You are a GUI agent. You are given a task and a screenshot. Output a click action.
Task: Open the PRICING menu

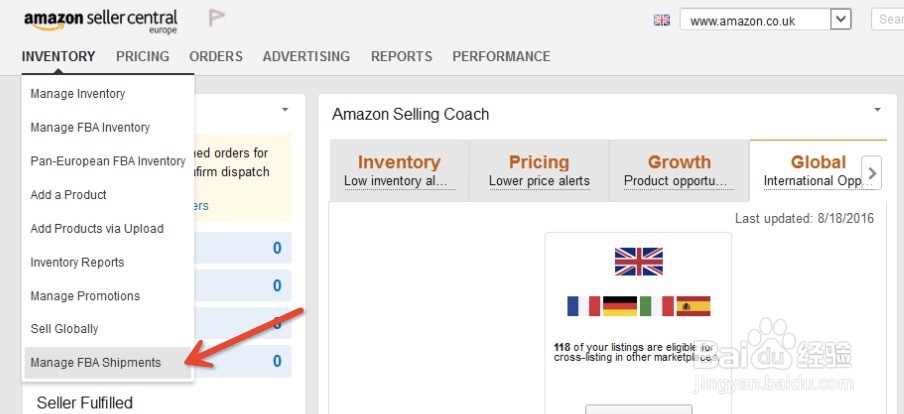click(x=142, y=57)
